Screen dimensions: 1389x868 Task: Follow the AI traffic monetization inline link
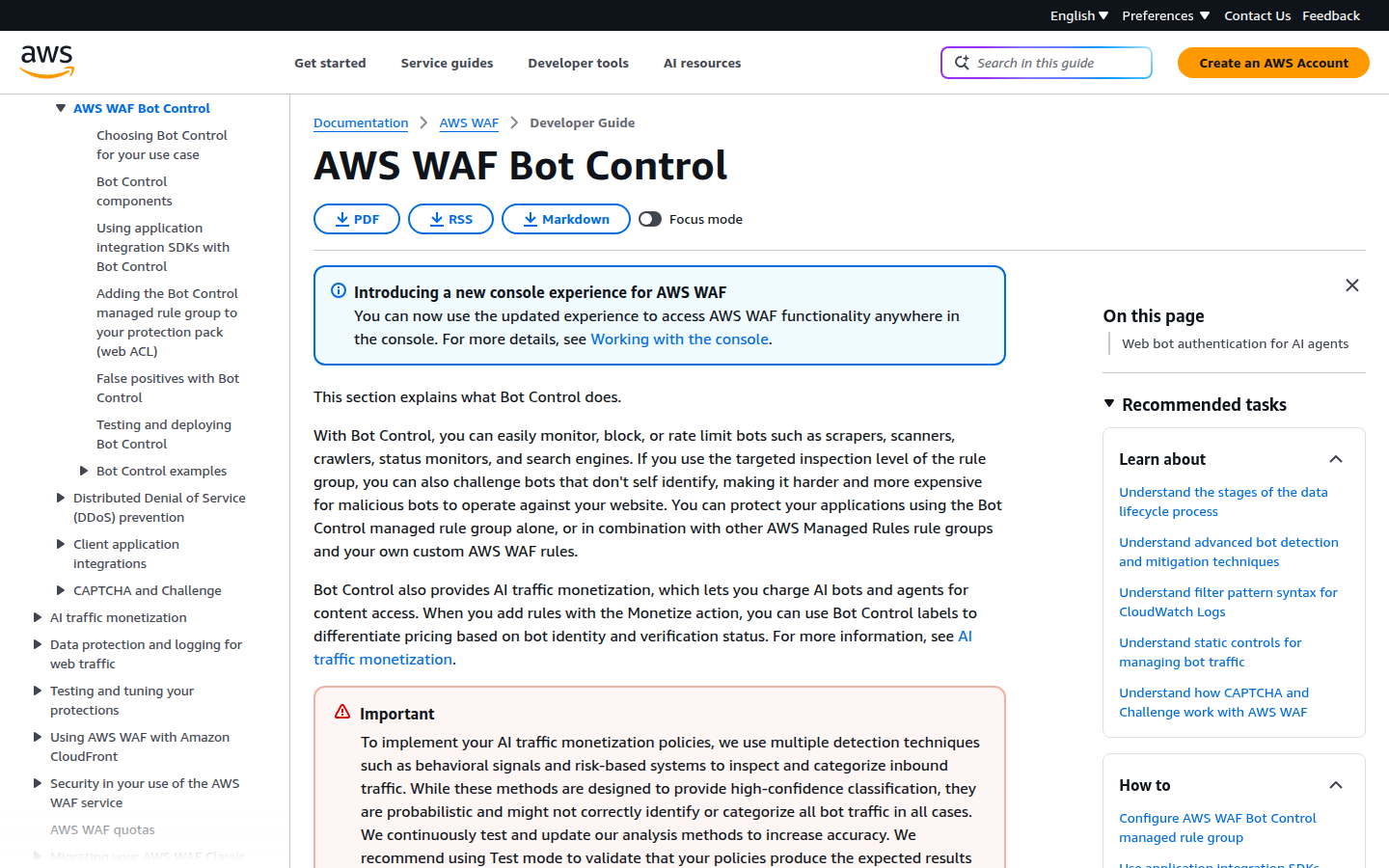click(383, 660)
